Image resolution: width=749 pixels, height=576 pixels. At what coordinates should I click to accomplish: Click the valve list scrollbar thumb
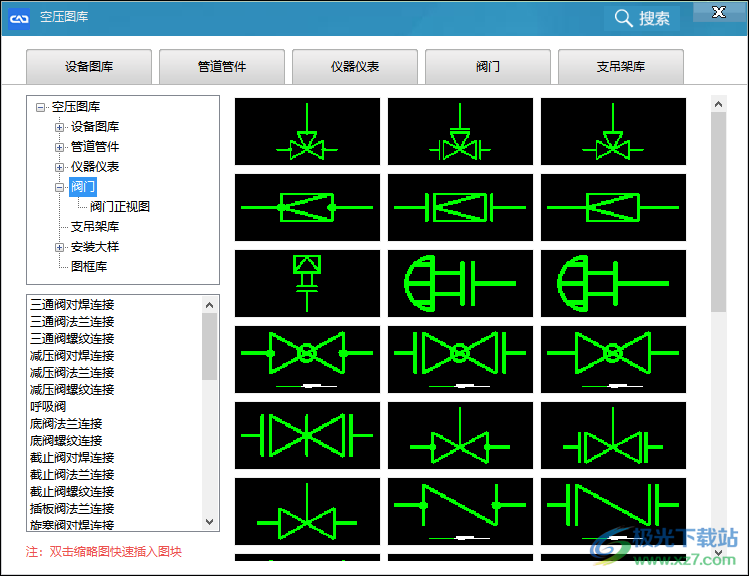click(209, 347)
